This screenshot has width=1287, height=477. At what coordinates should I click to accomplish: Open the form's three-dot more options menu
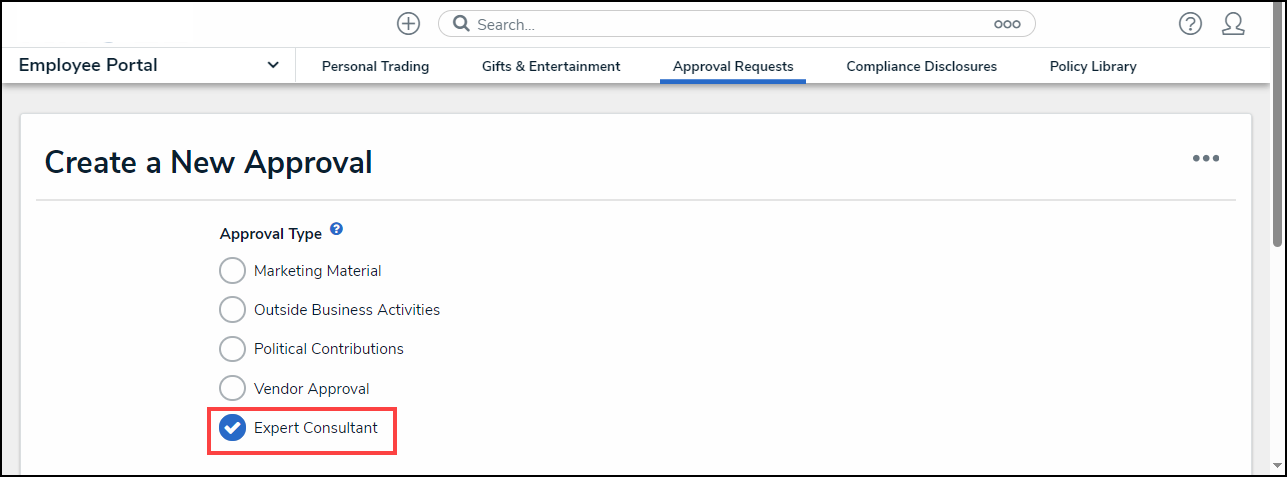point(1205,158)
